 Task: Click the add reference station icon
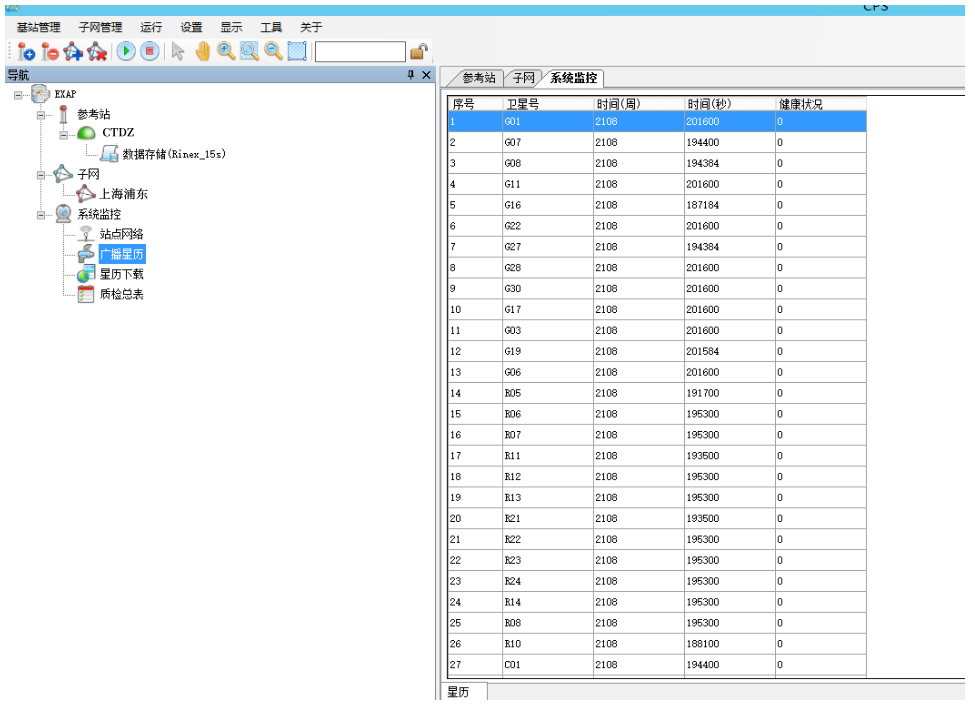(26, 52)
